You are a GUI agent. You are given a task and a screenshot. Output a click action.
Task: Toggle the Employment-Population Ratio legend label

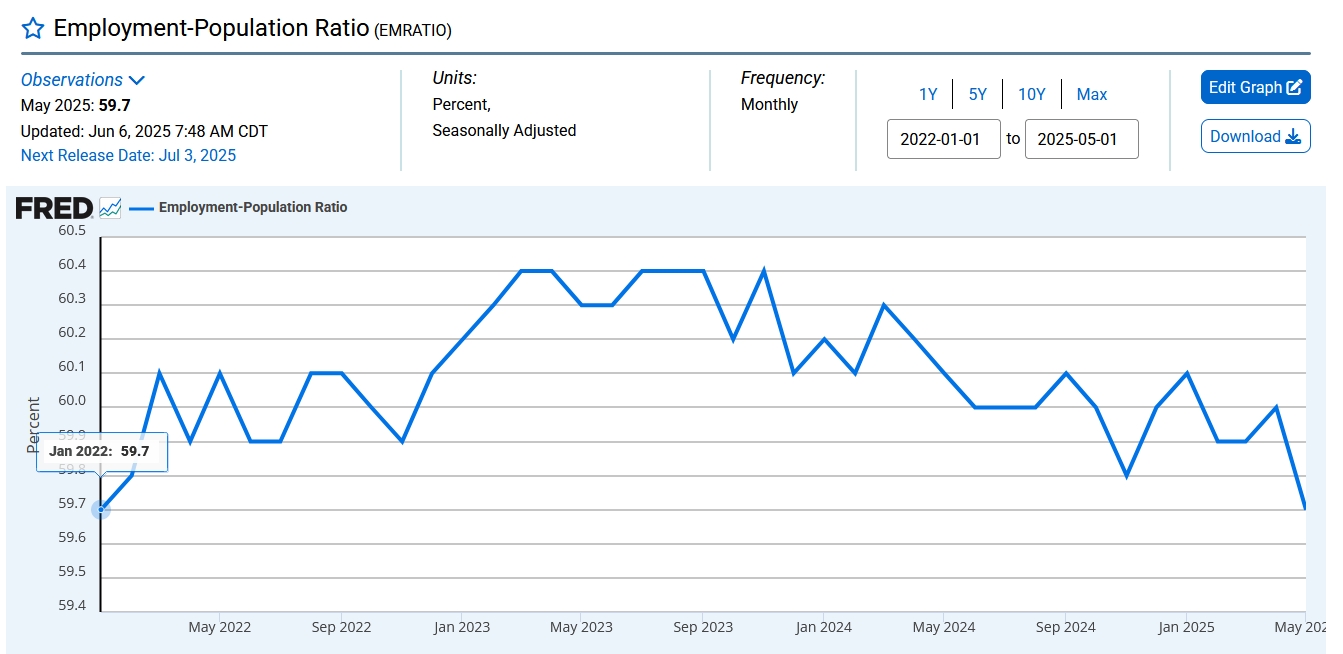[253, 208]
